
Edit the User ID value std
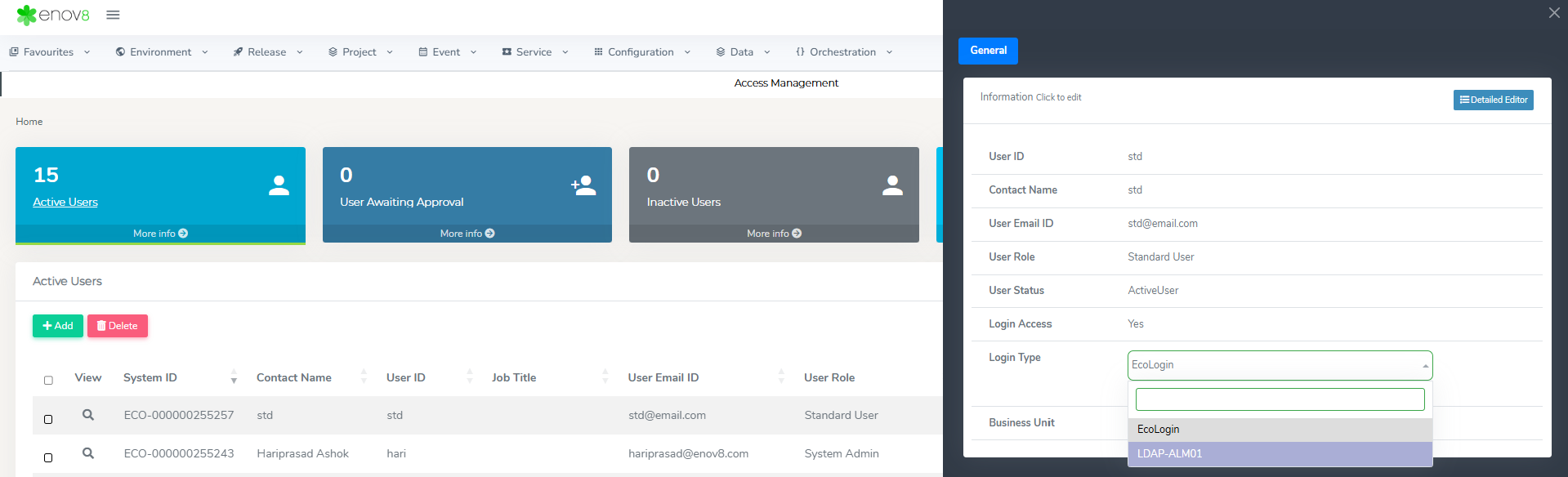[1135, 157]
